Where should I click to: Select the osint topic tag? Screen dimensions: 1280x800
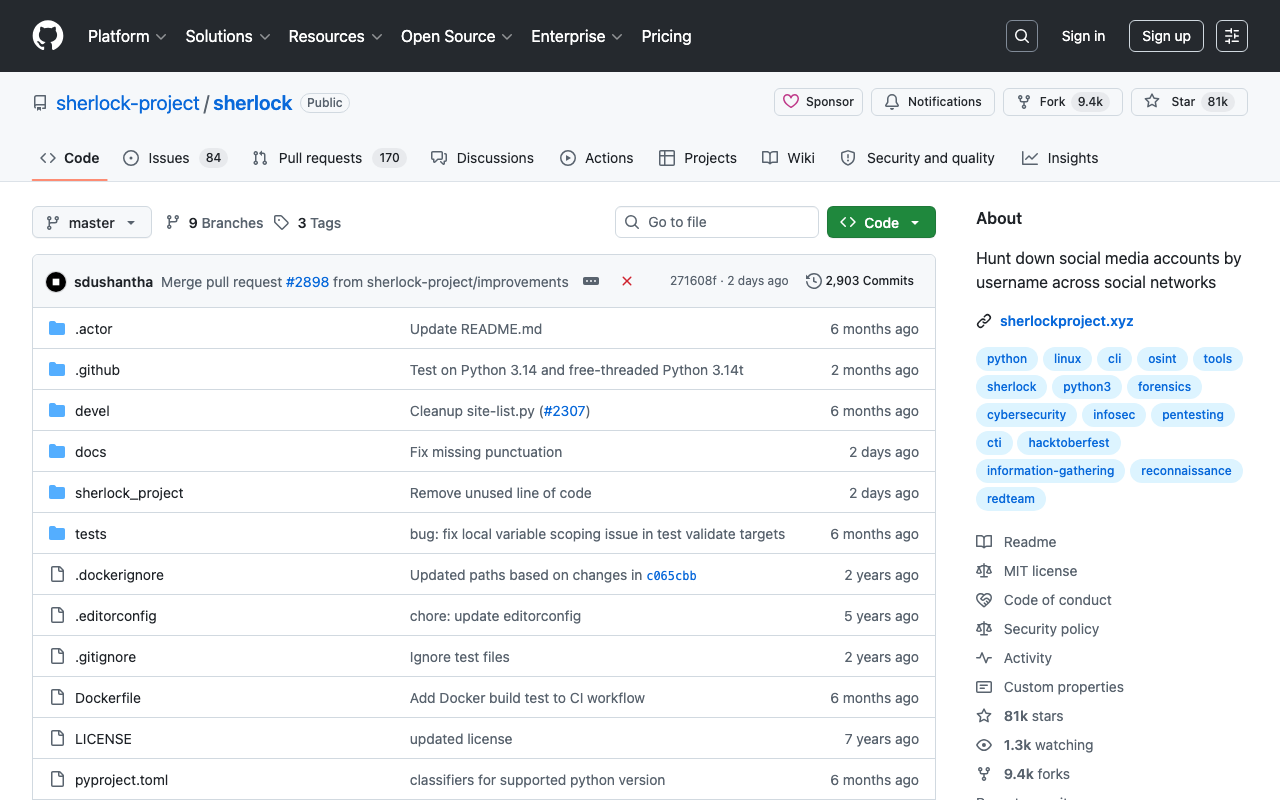point(1162,359)
